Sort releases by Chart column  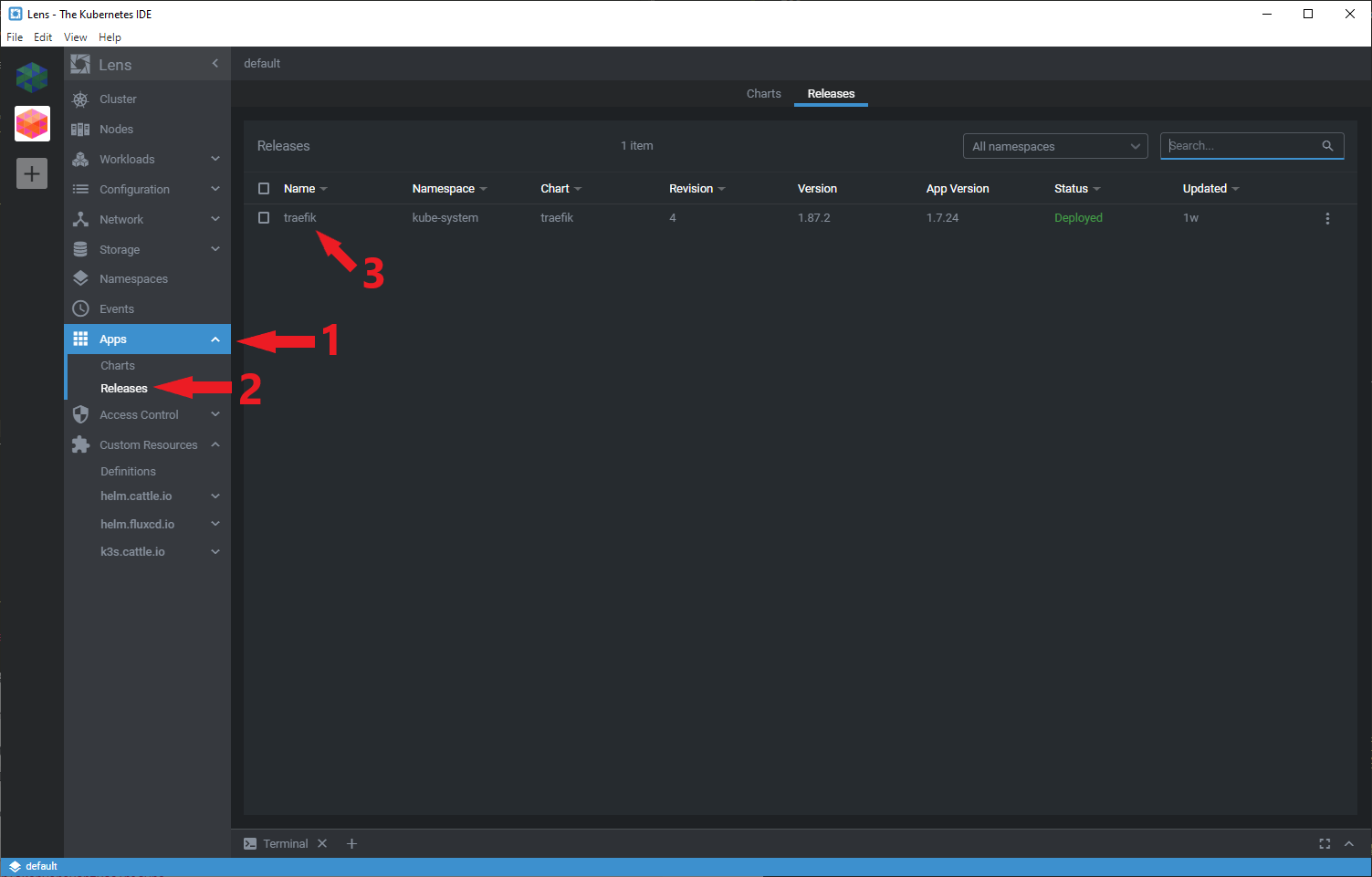tap(560, 189)
